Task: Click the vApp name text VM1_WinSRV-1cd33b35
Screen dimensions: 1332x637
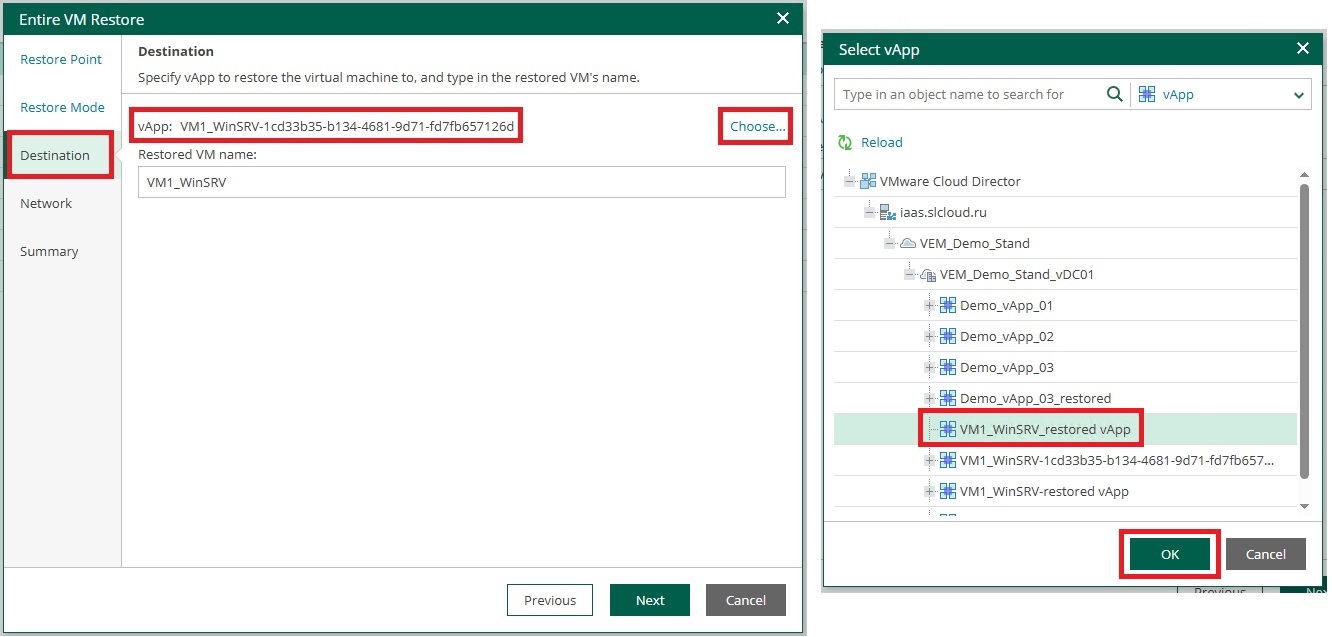Action: (347, 126)
